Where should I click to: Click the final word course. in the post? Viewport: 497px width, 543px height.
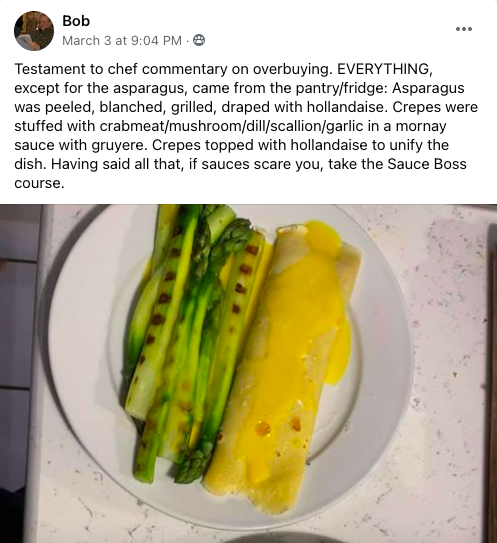pyautogui.click(x=39, y=183)
